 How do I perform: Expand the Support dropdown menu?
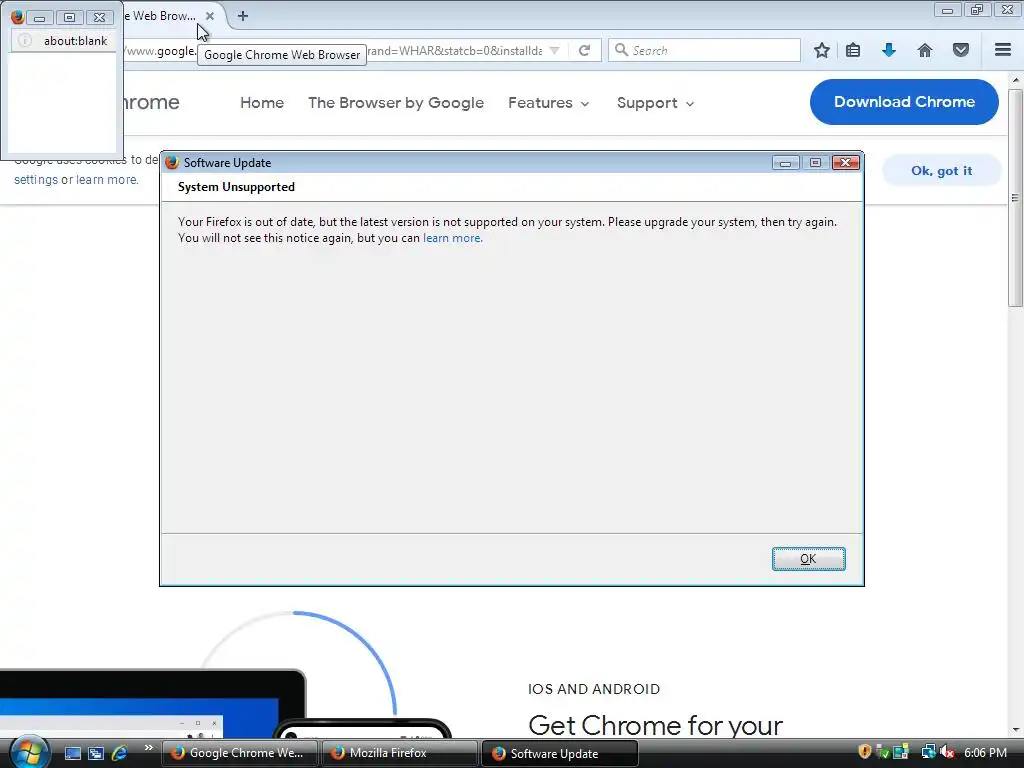(x=655, y=103)
